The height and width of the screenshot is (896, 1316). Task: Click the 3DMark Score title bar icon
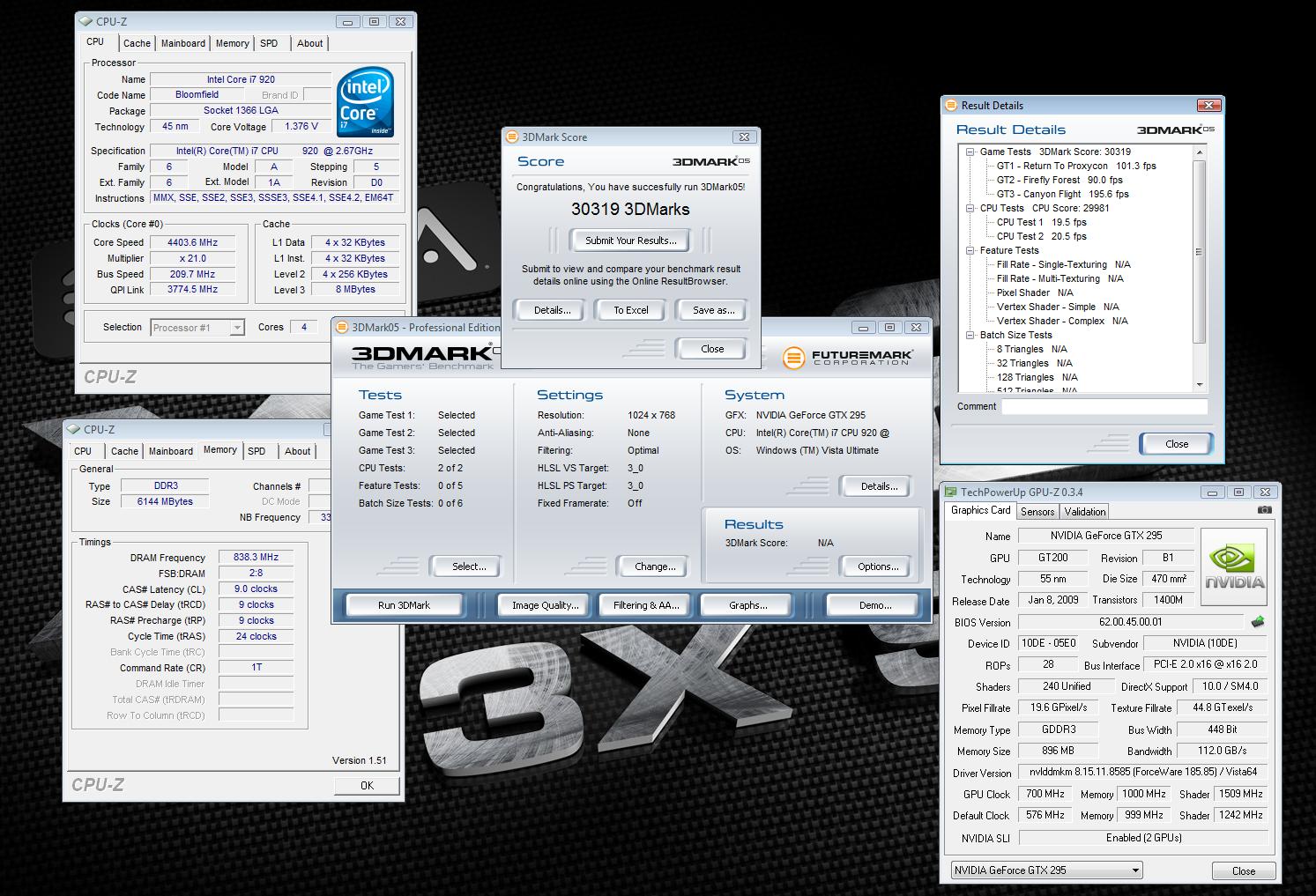(x=512, y=137)
